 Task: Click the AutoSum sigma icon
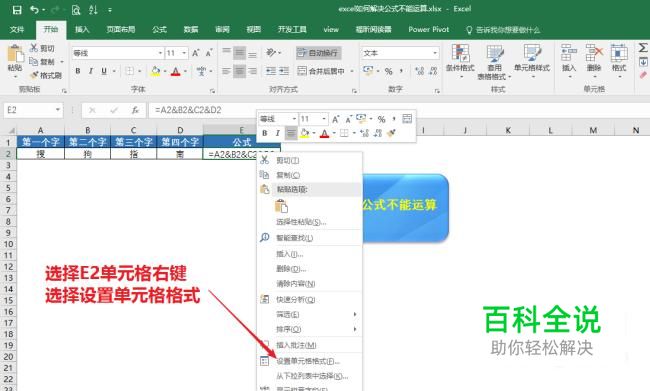pyautogui.click(x=643, y=48)
